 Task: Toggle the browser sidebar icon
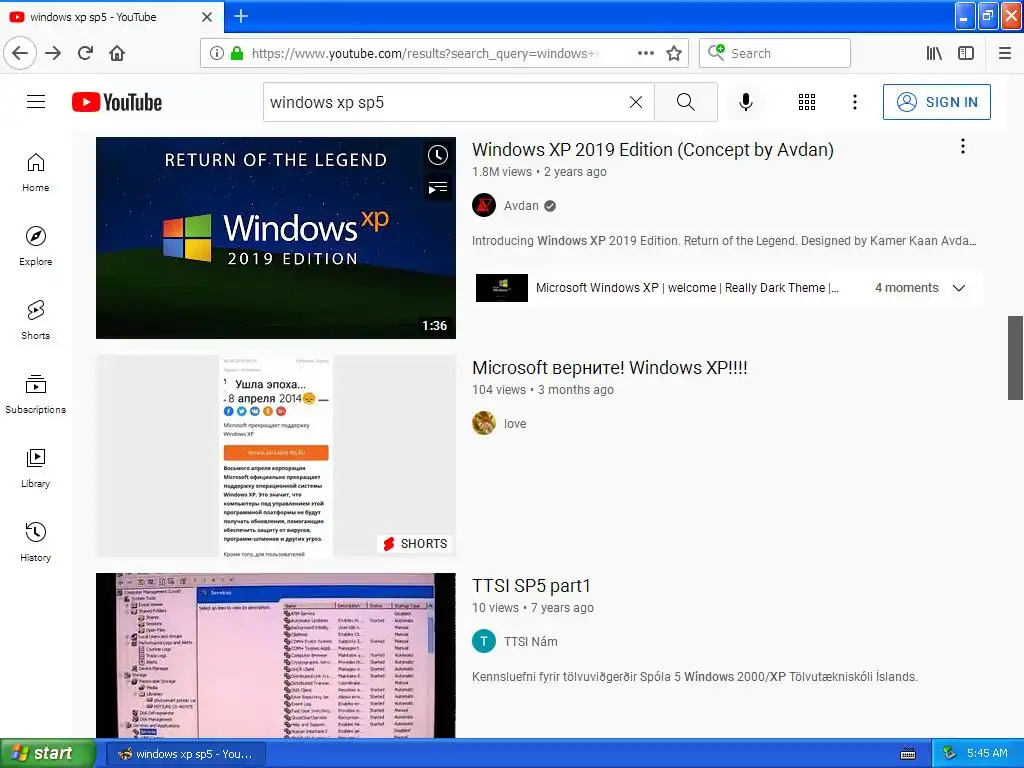pos(966,53)
